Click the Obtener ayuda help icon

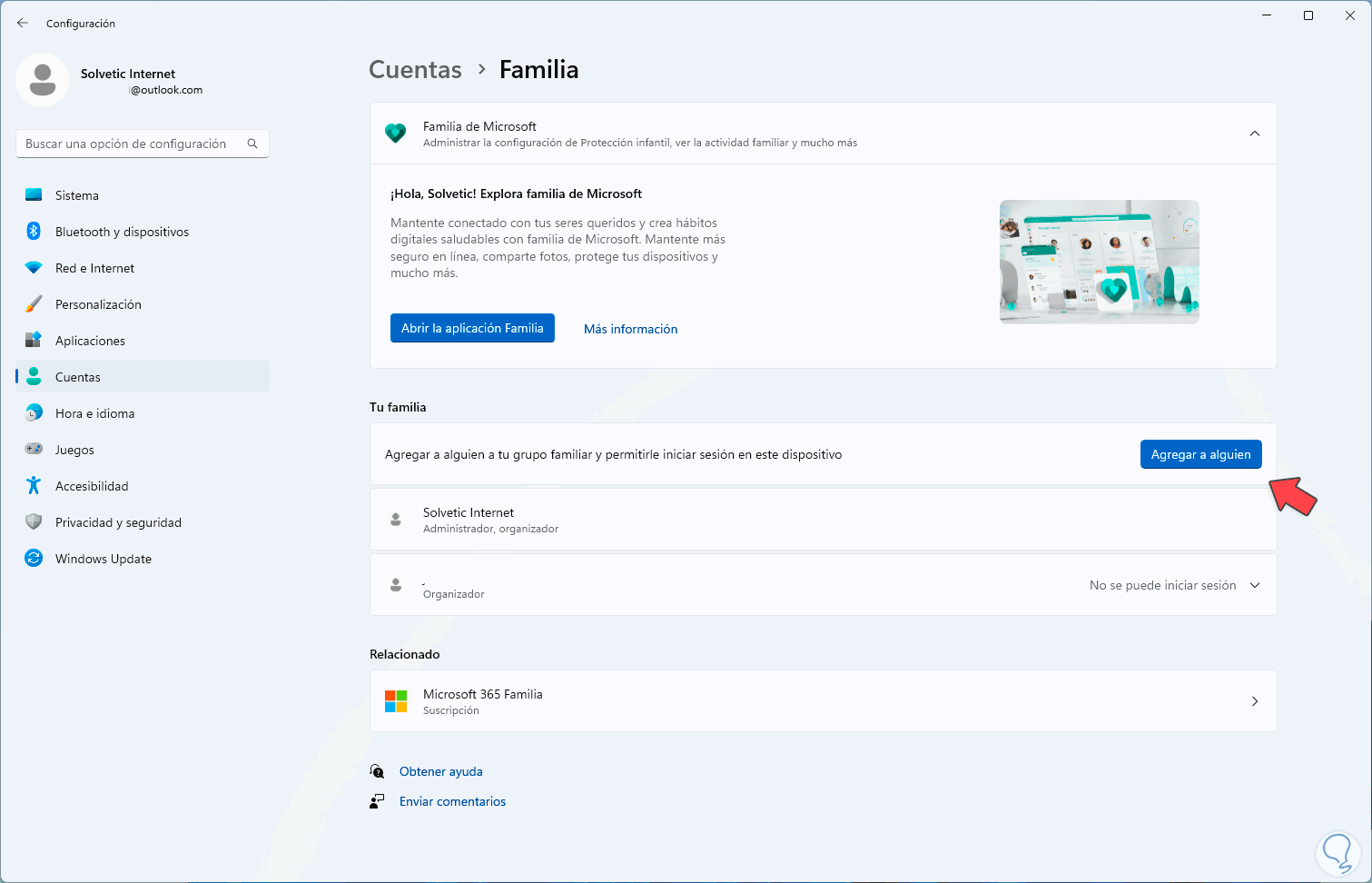click(x=377, y=771)
